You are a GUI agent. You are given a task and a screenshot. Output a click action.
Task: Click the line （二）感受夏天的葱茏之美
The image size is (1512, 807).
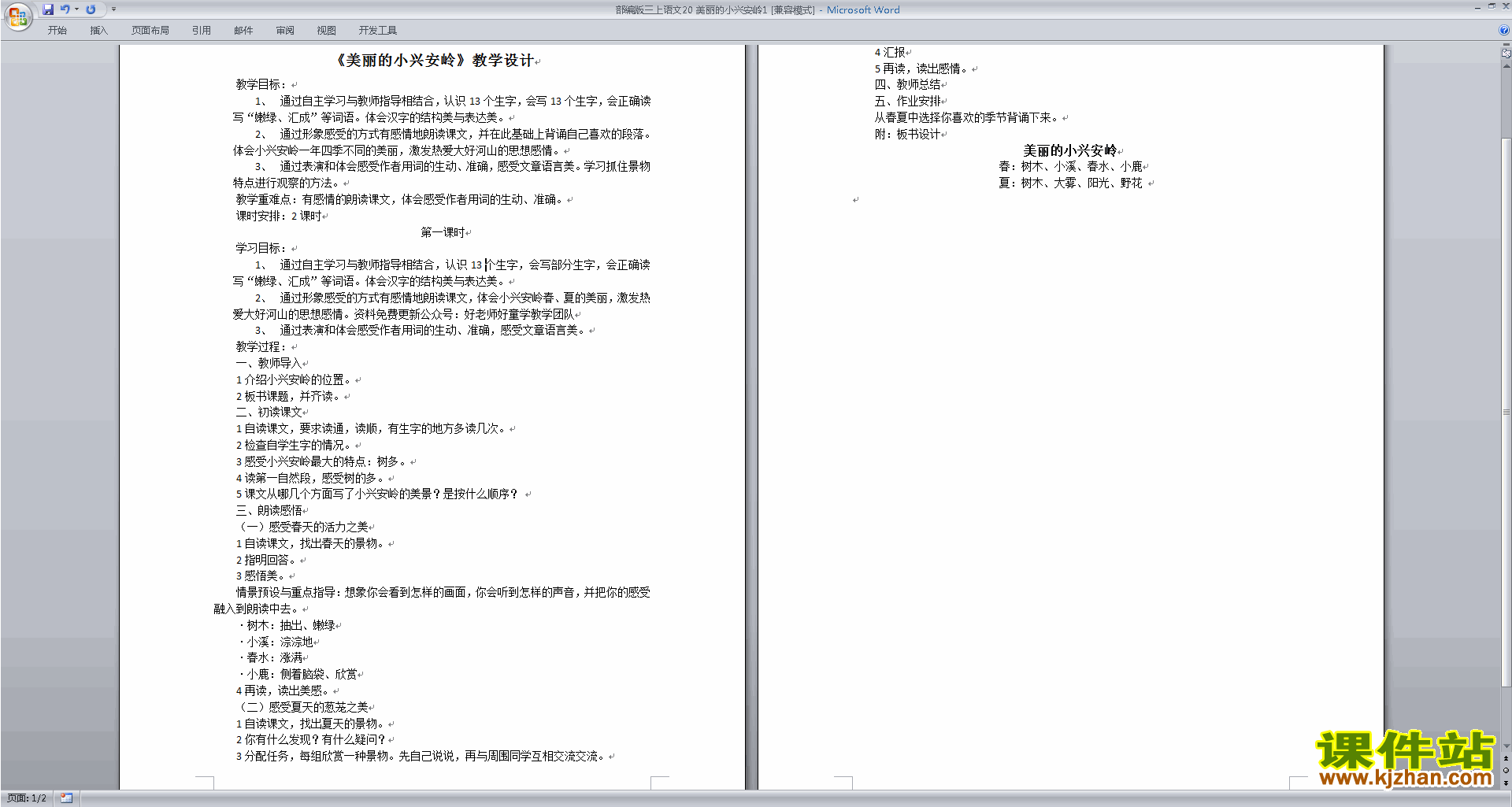[x=305, y=707]
